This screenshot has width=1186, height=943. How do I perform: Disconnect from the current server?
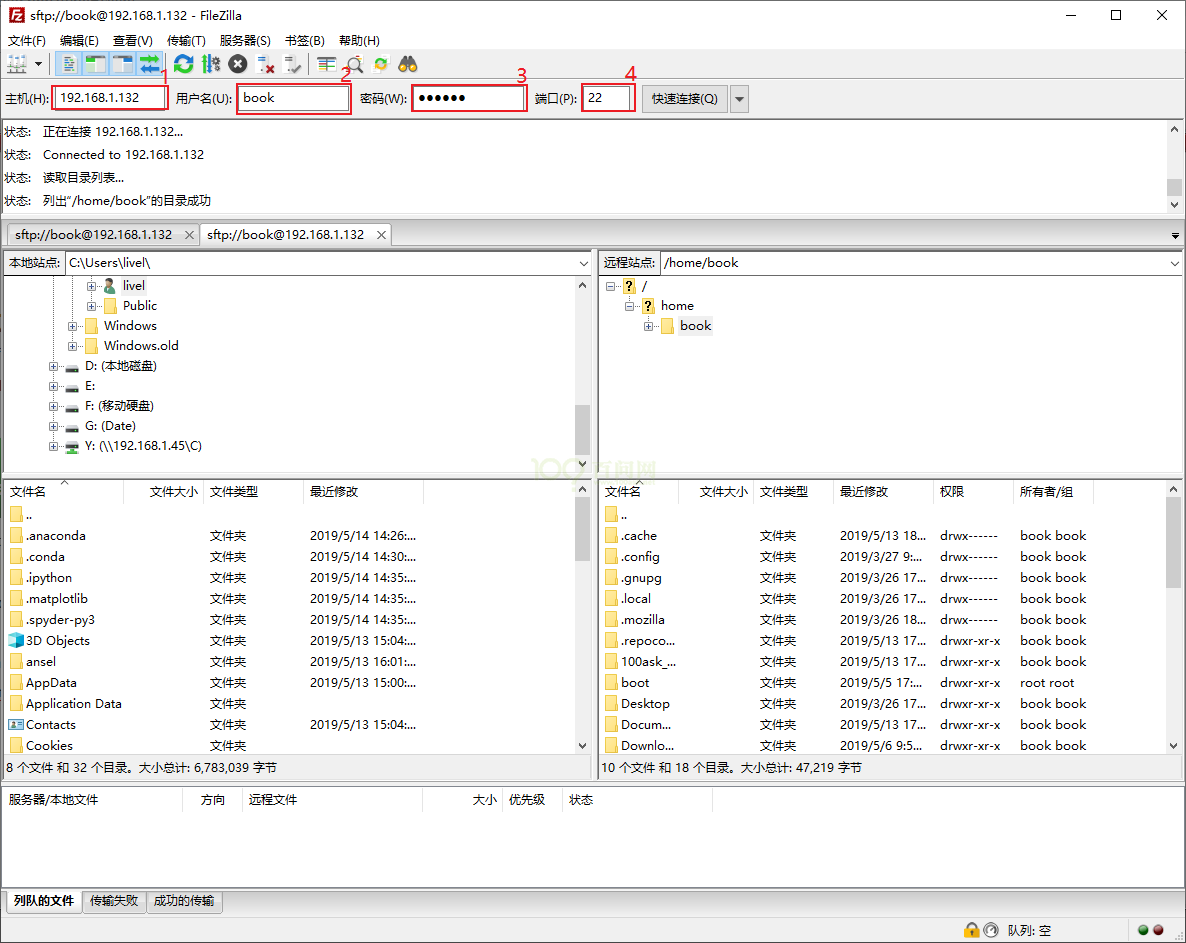point(265,64)
